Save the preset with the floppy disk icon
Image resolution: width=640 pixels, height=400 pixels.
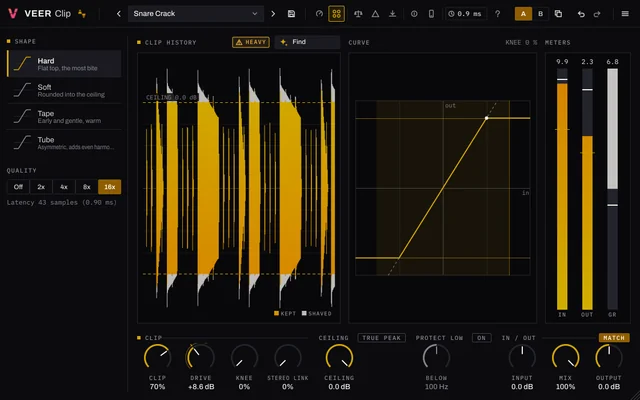click(x=291, y=14)
